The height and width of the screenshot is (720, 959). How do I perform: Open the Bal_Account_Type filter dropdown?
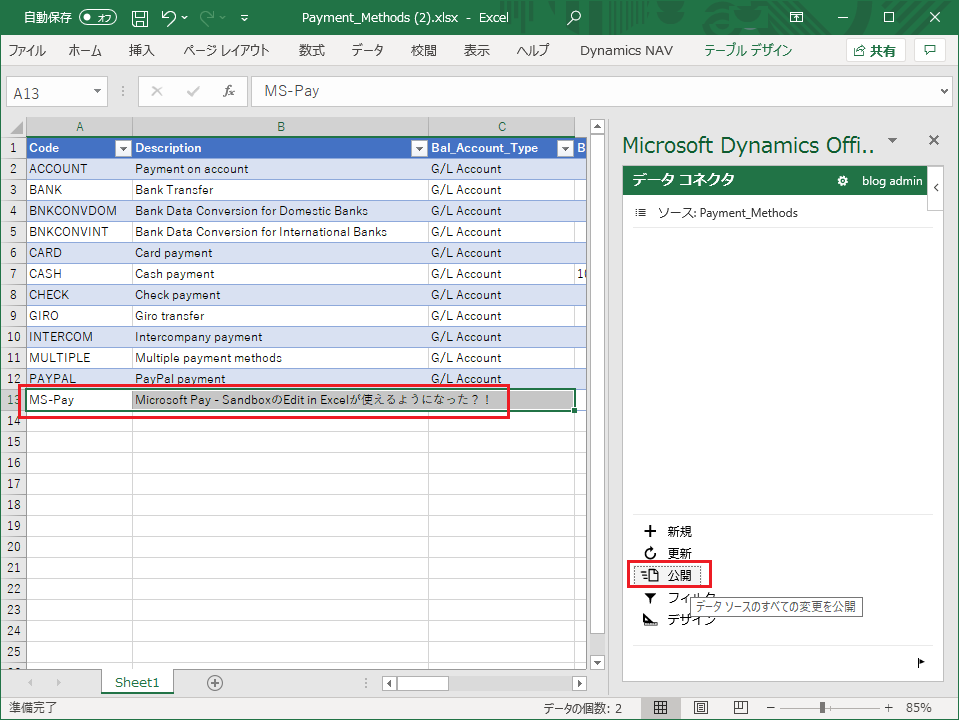tap(565, 149)
